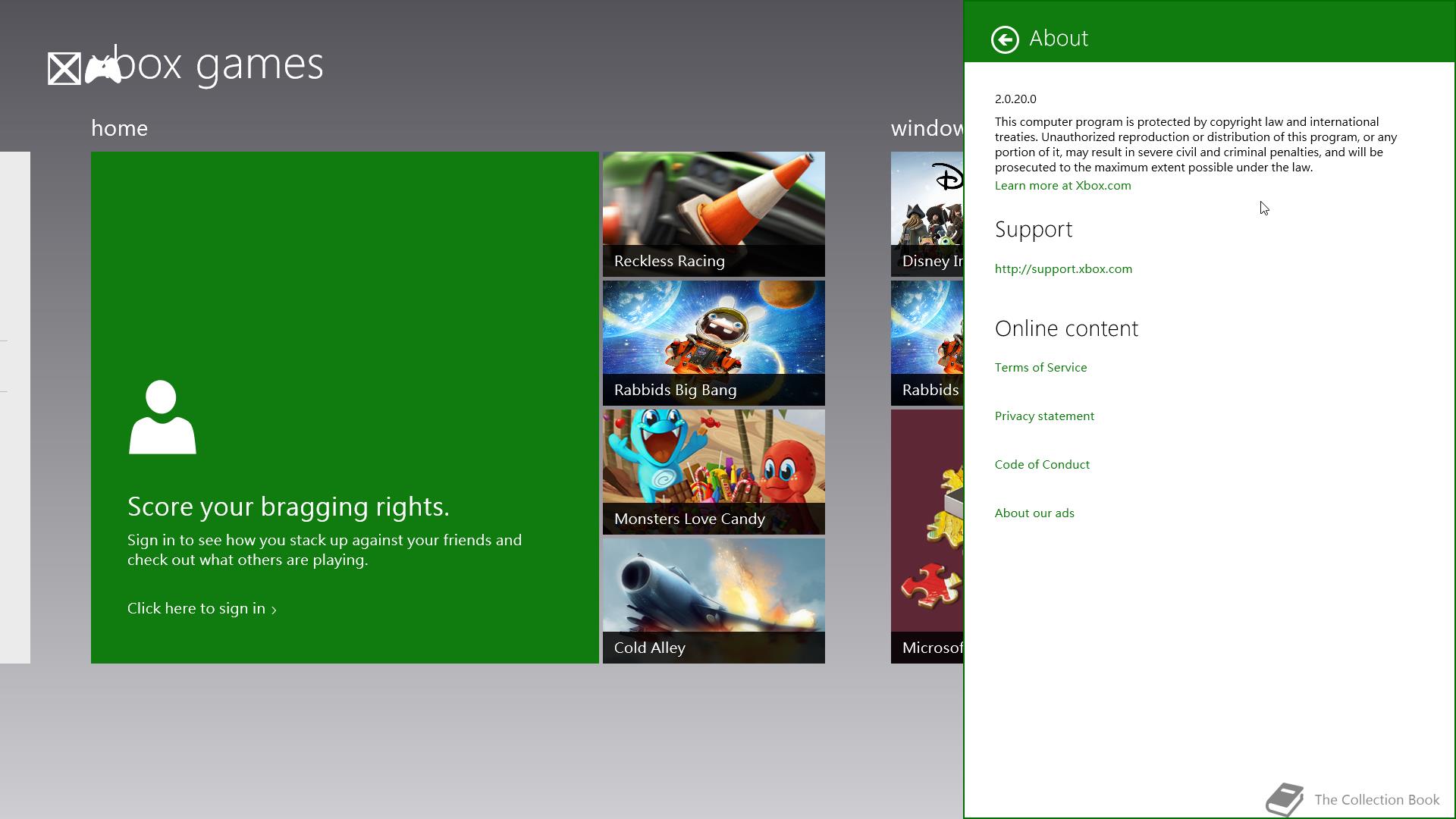1456x819 pixels.
Task: Open the Privacy statement link
Action: [1044, 416]
